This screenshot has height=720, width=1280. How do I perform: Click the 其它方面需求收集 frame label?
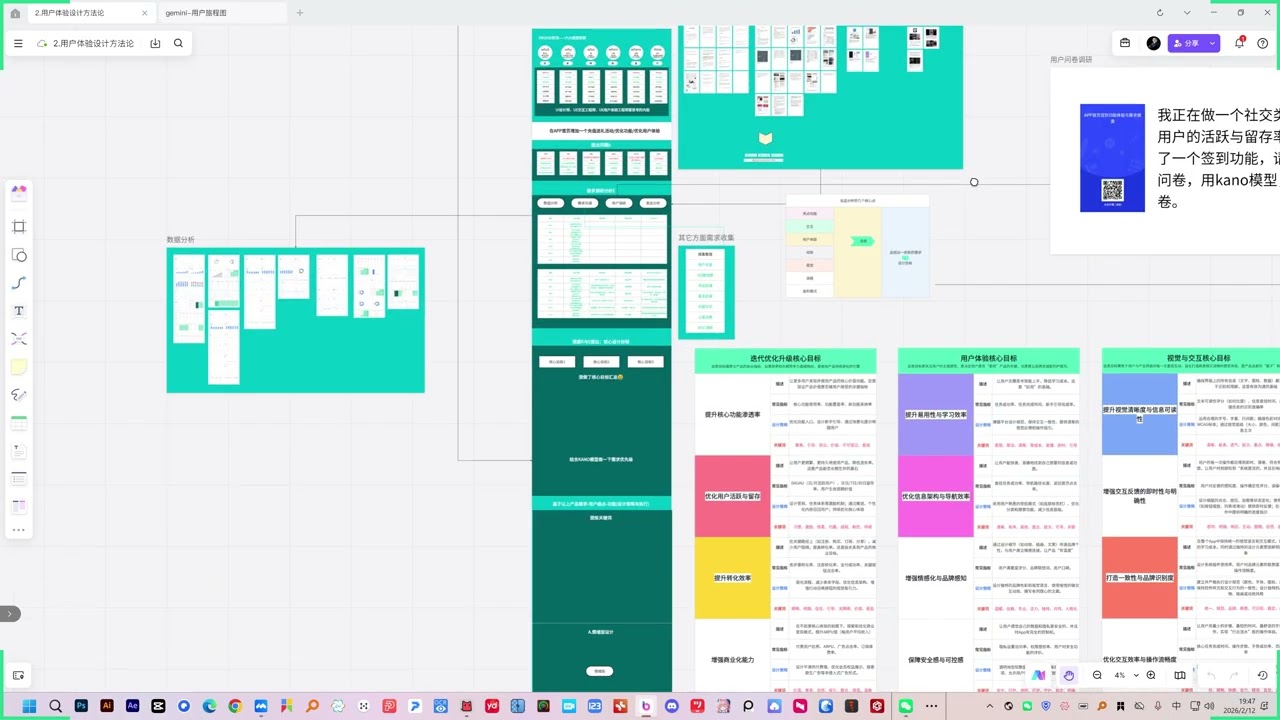[x=706, y=237]
